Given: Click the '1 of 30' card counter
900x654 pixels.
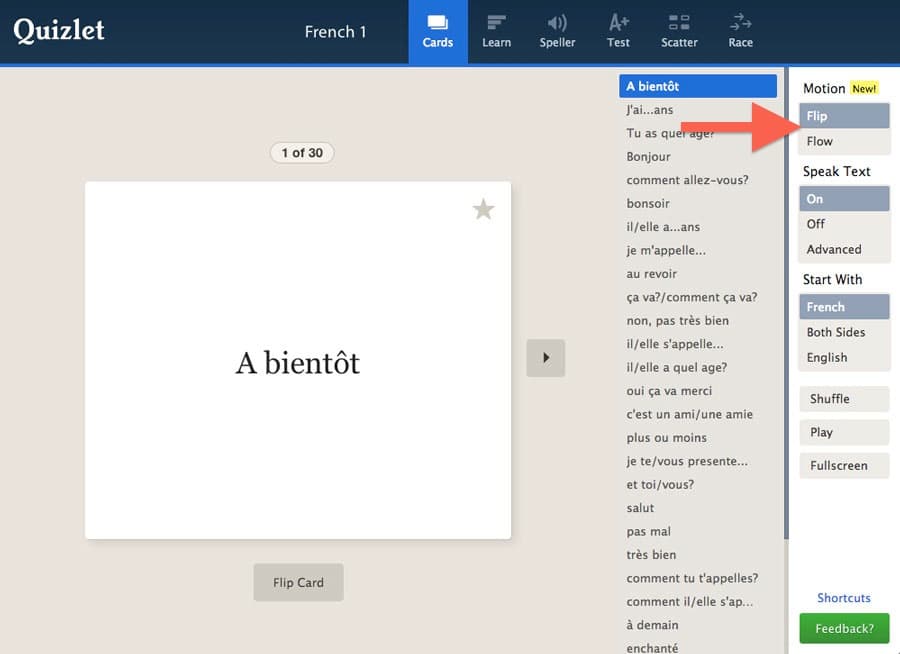Looking at the screenshot, I should coord(302,153).
